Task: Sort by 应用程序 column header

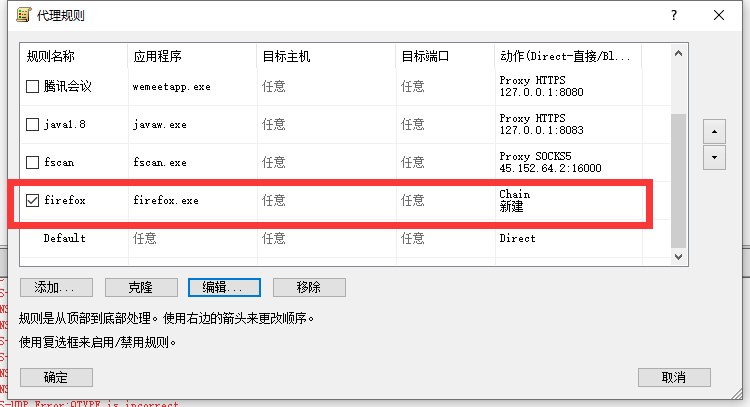Action: click(190, 56)
